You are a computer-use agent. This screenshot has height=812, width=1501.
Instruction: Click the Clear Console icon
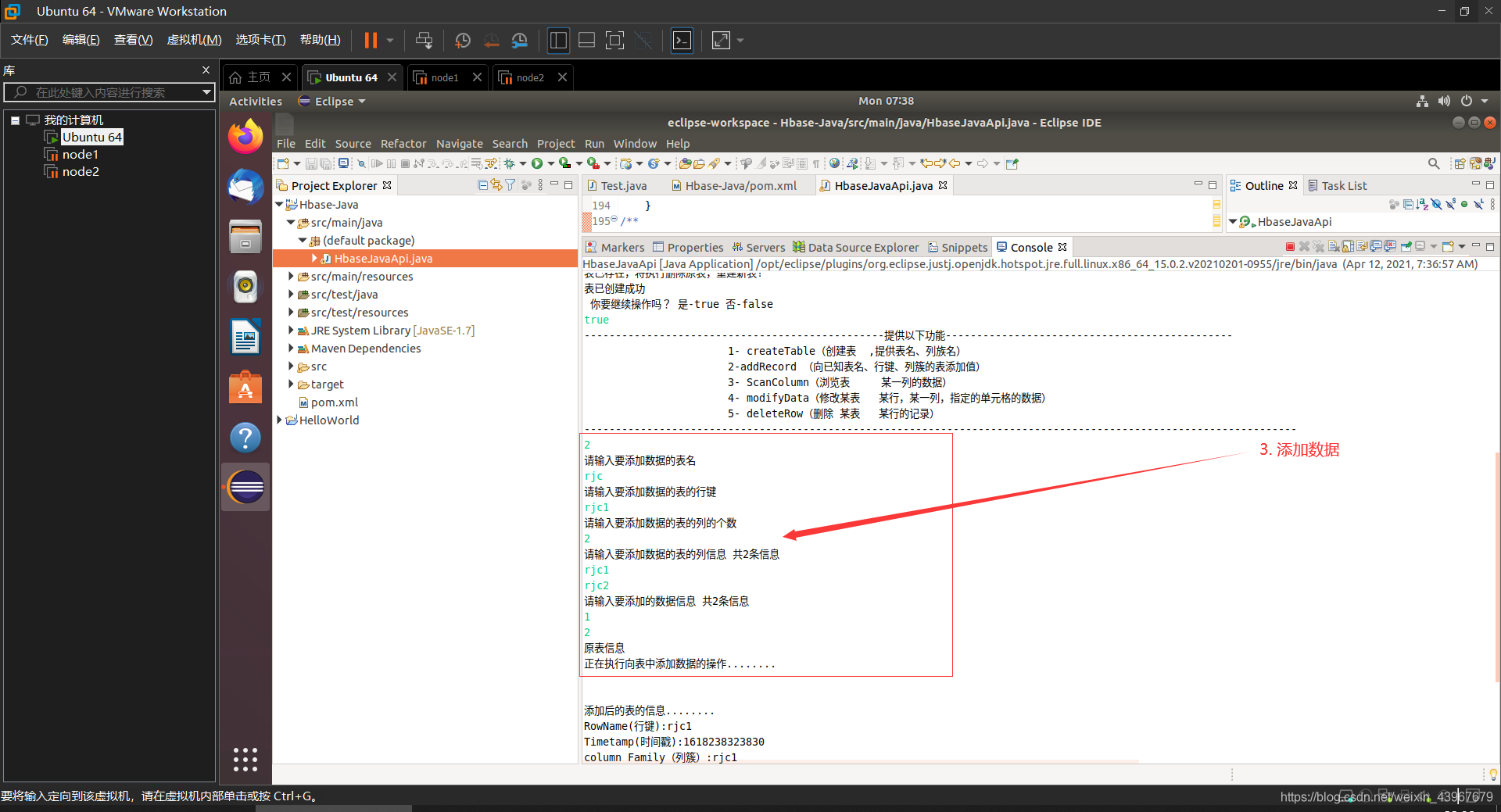click(x=1333, y=247)
